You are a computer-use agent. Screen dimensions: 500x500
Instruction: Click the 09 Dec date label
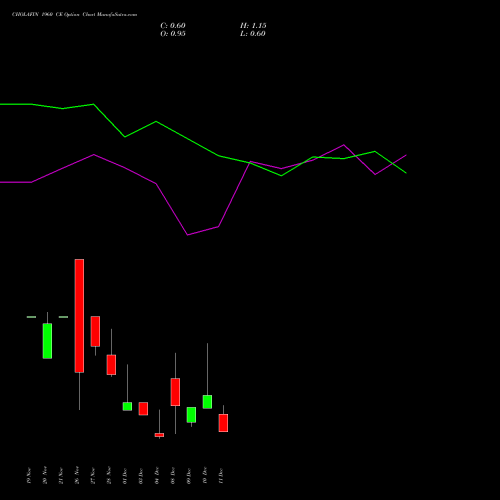pyautogui.click(x=189, y=475)
